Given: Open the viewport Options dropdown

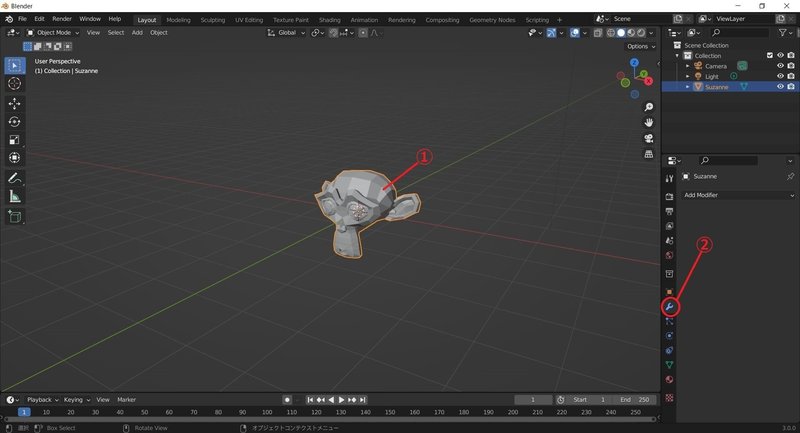Looking at the screenshot, I should [x=640, y=46].
